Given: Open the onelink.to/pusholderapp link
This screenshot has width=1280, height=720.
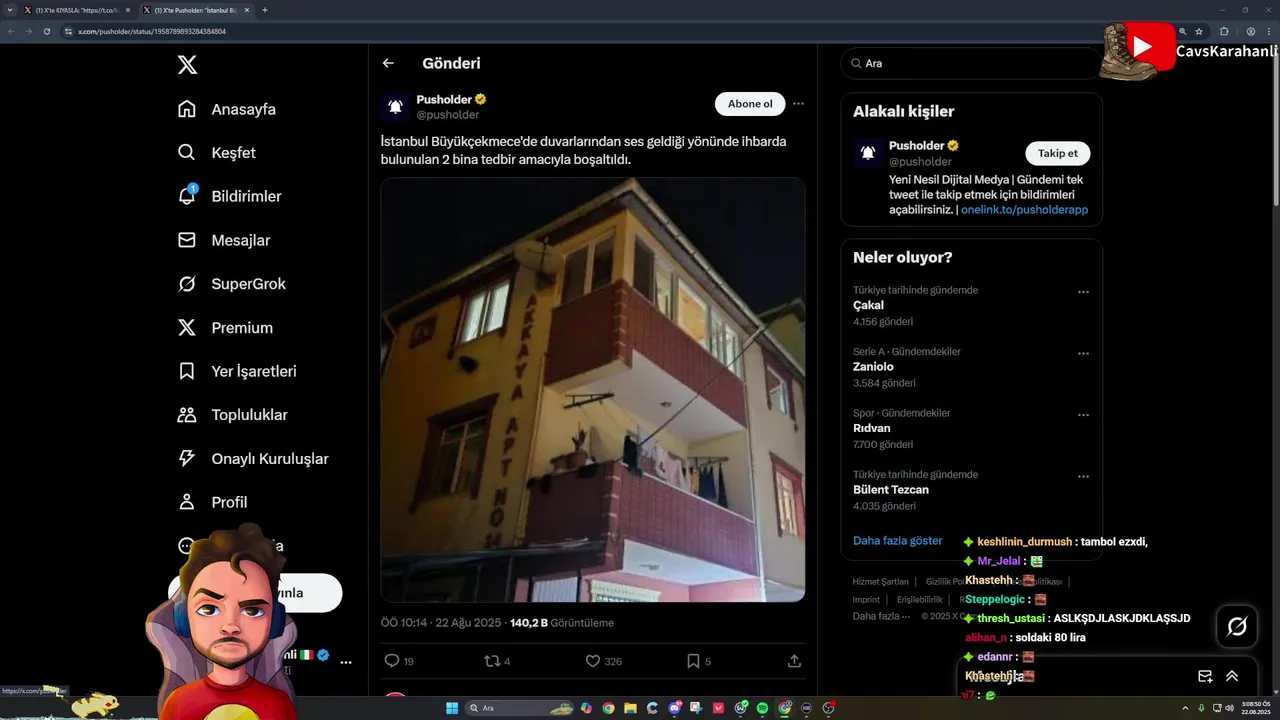Looking at the screenshot, I should (x=1024, y=210).
